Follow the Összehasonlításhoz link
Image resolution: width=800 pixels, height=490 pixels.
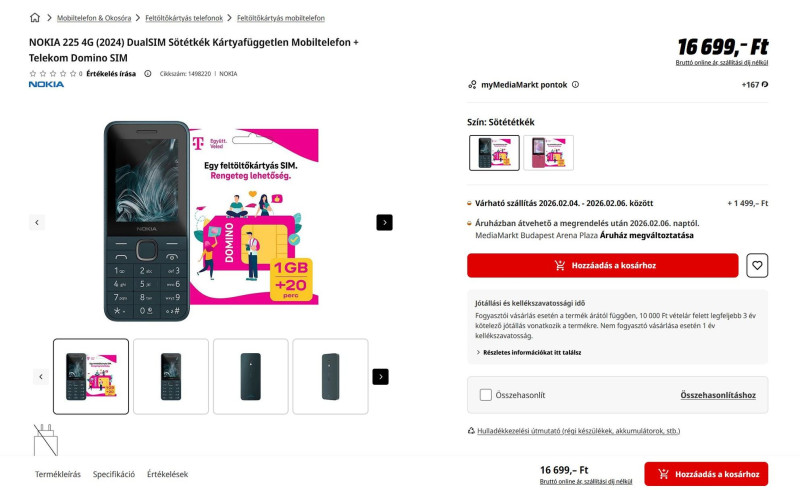pyautogui.click(x=718, y=395)
